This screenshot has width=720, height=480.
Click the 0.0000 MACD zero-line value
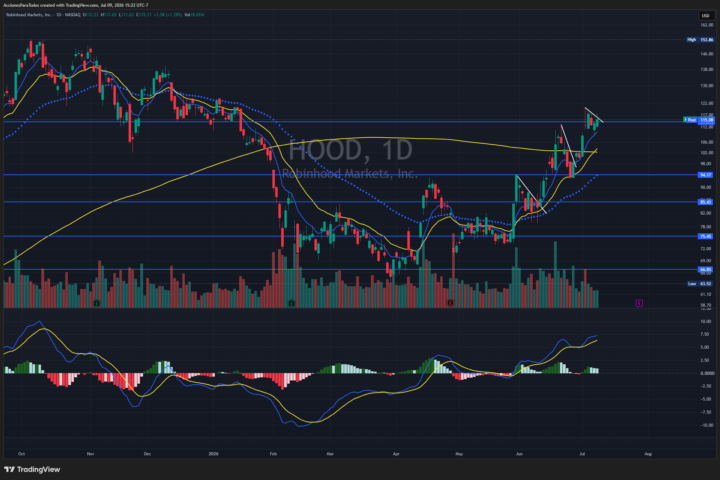(707, 373)
